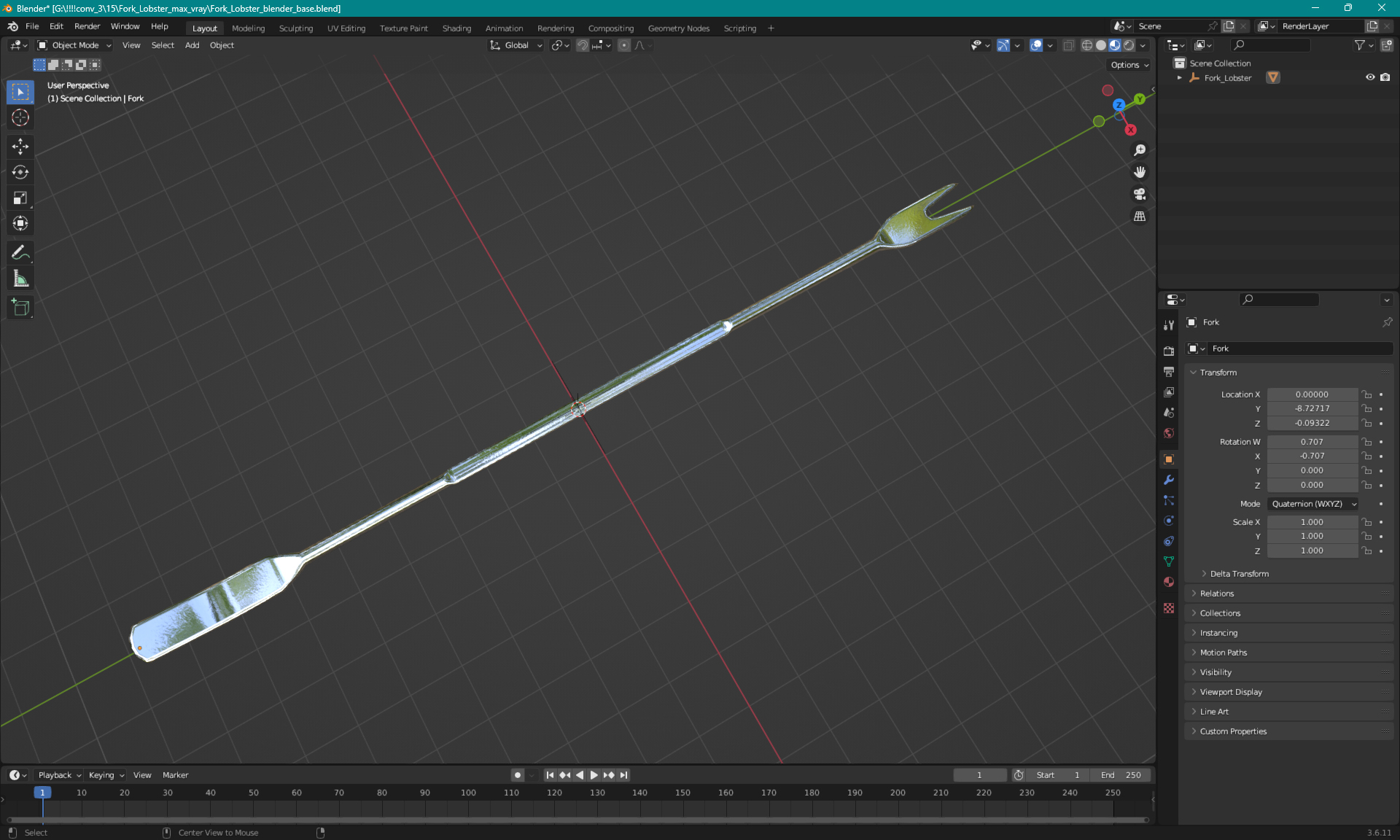Expand the Viewport Display panel
1400x840 pixels.
[x=1231, y=692]
